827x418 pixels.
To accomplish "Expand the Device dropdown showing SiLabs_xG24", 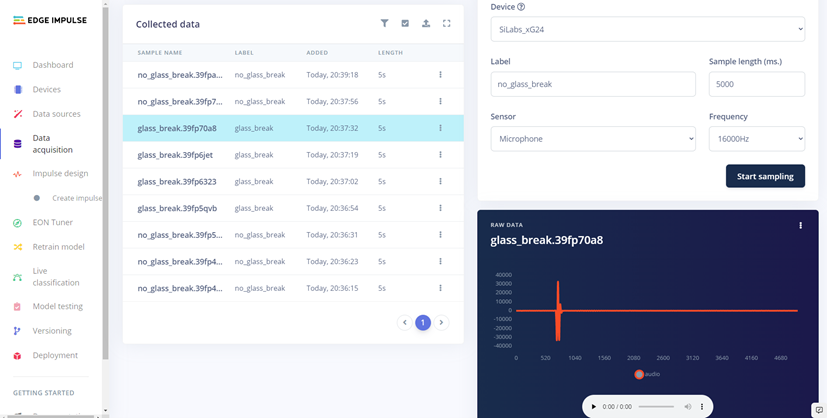I will click(647, 30).
